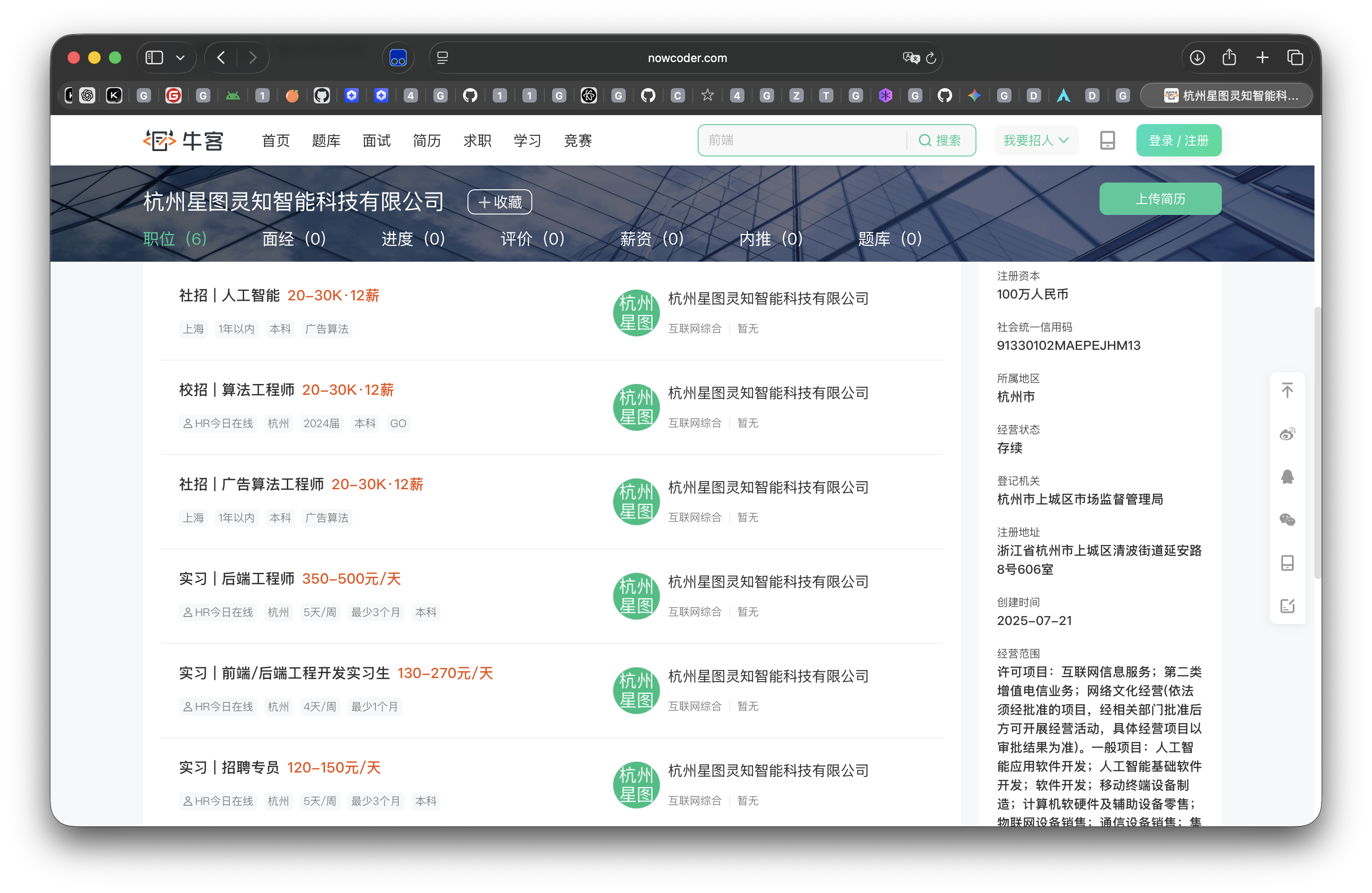Toggle Safari sidebar visibility button
The image size is (1372, 893).
pyautogui.click(x=155, y=58)
